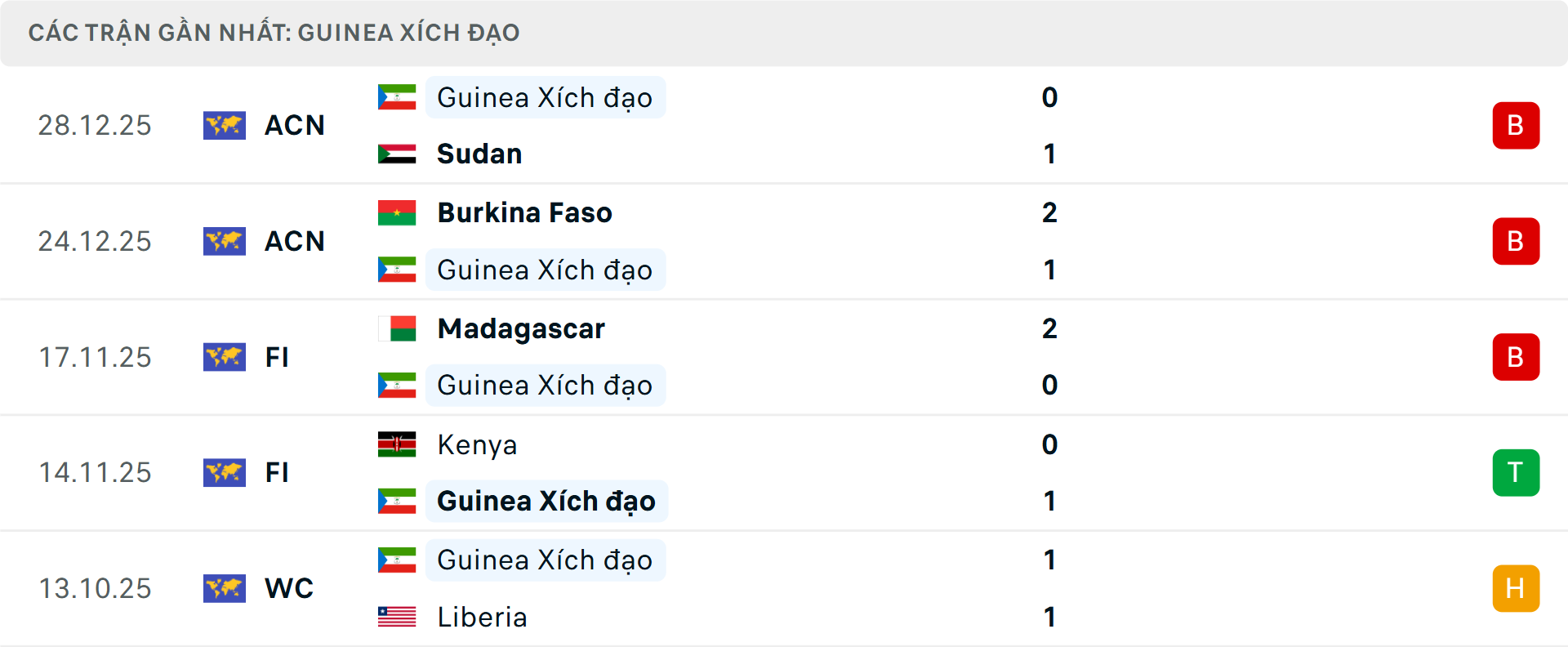Click competition icon beside the WC label

pyautogui.click(x=225, y=588)
